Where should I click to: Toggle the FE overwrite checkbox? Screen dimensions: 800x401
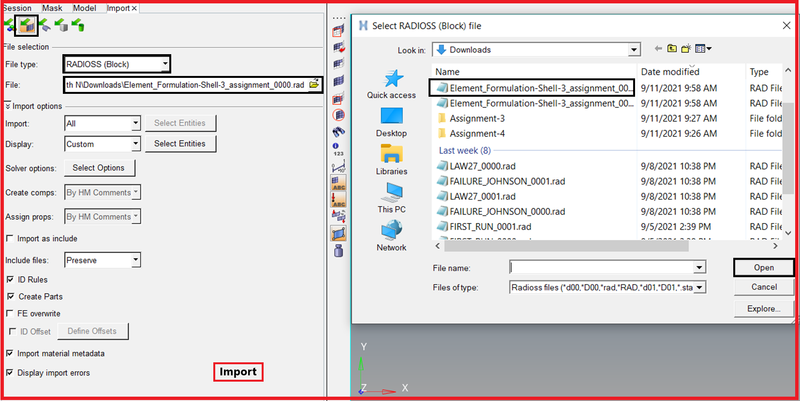tap(9, 313)
